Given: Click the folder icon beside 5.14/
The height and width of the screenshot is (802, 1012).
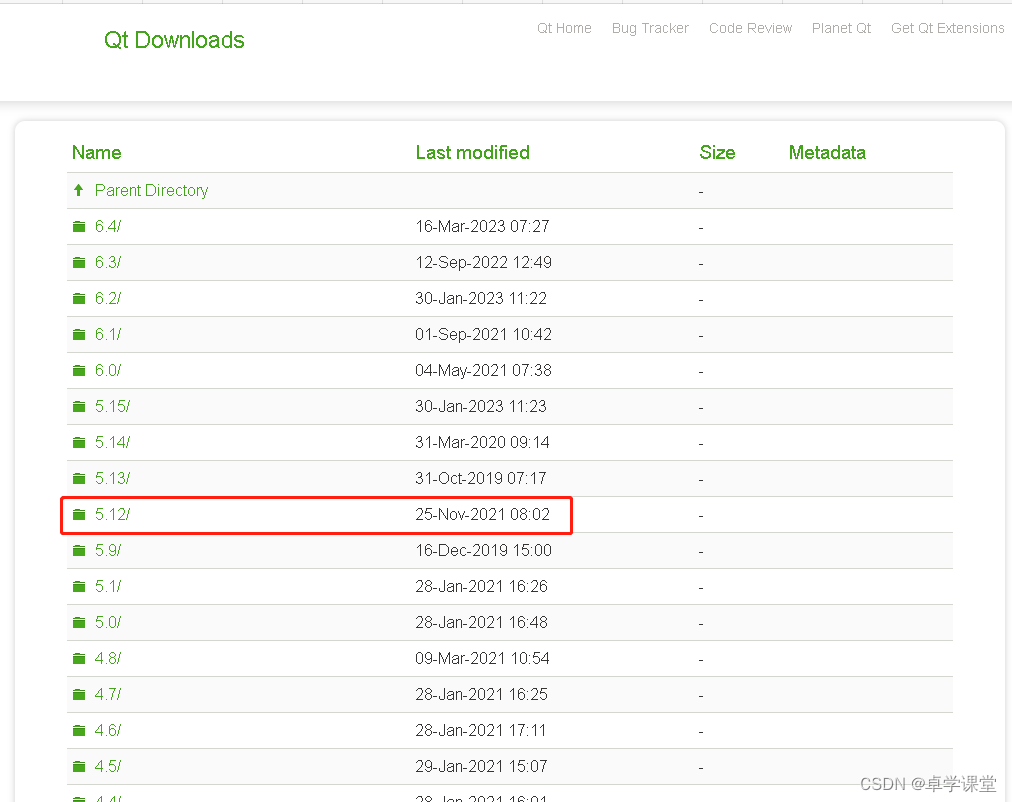Looking at the screenshot, I should click(x=79, y=443).
